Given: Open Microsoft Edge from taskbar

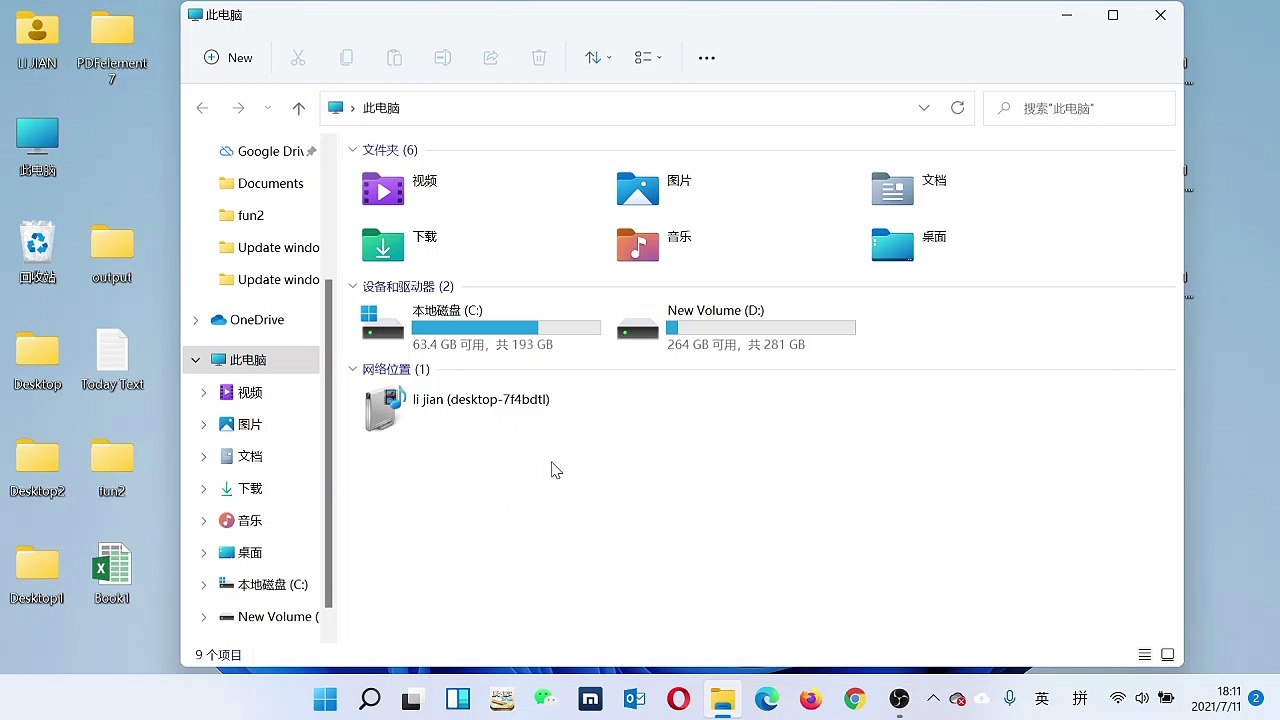Looking at the screenshot, I should coord(766,699).
